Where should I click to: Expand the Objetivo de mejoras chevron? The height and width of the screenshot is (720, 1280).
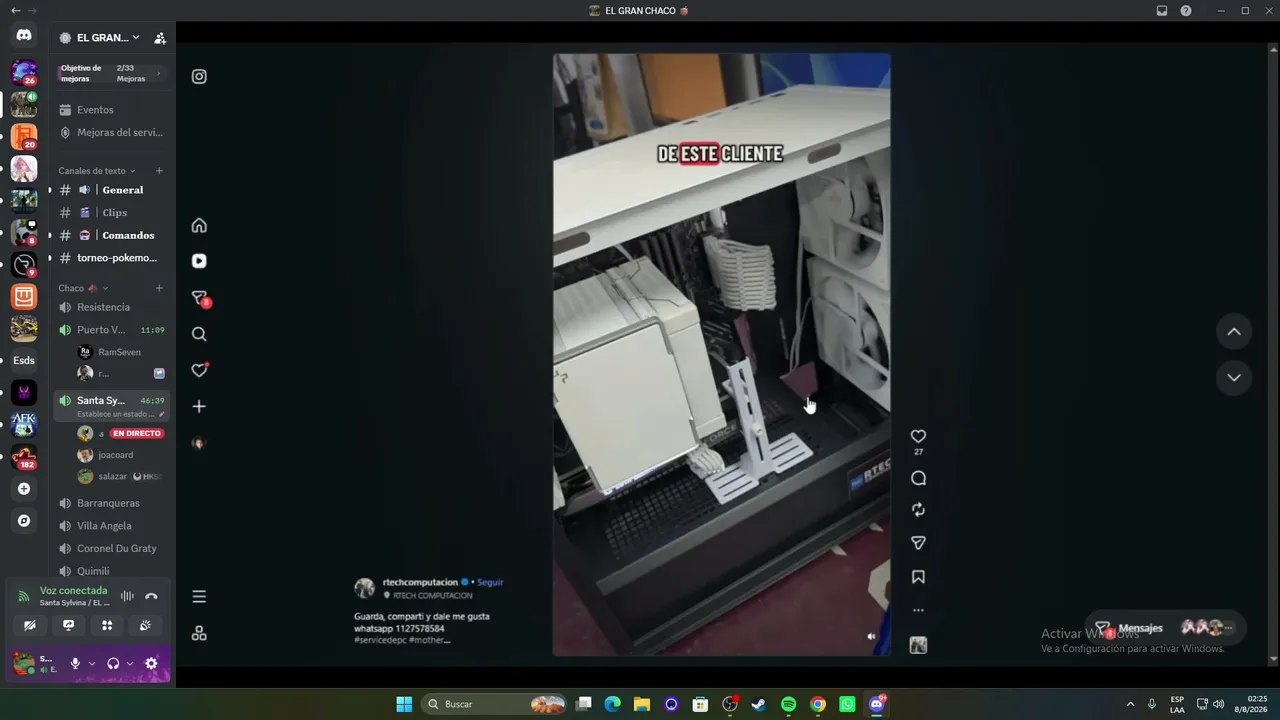point(158,73)
